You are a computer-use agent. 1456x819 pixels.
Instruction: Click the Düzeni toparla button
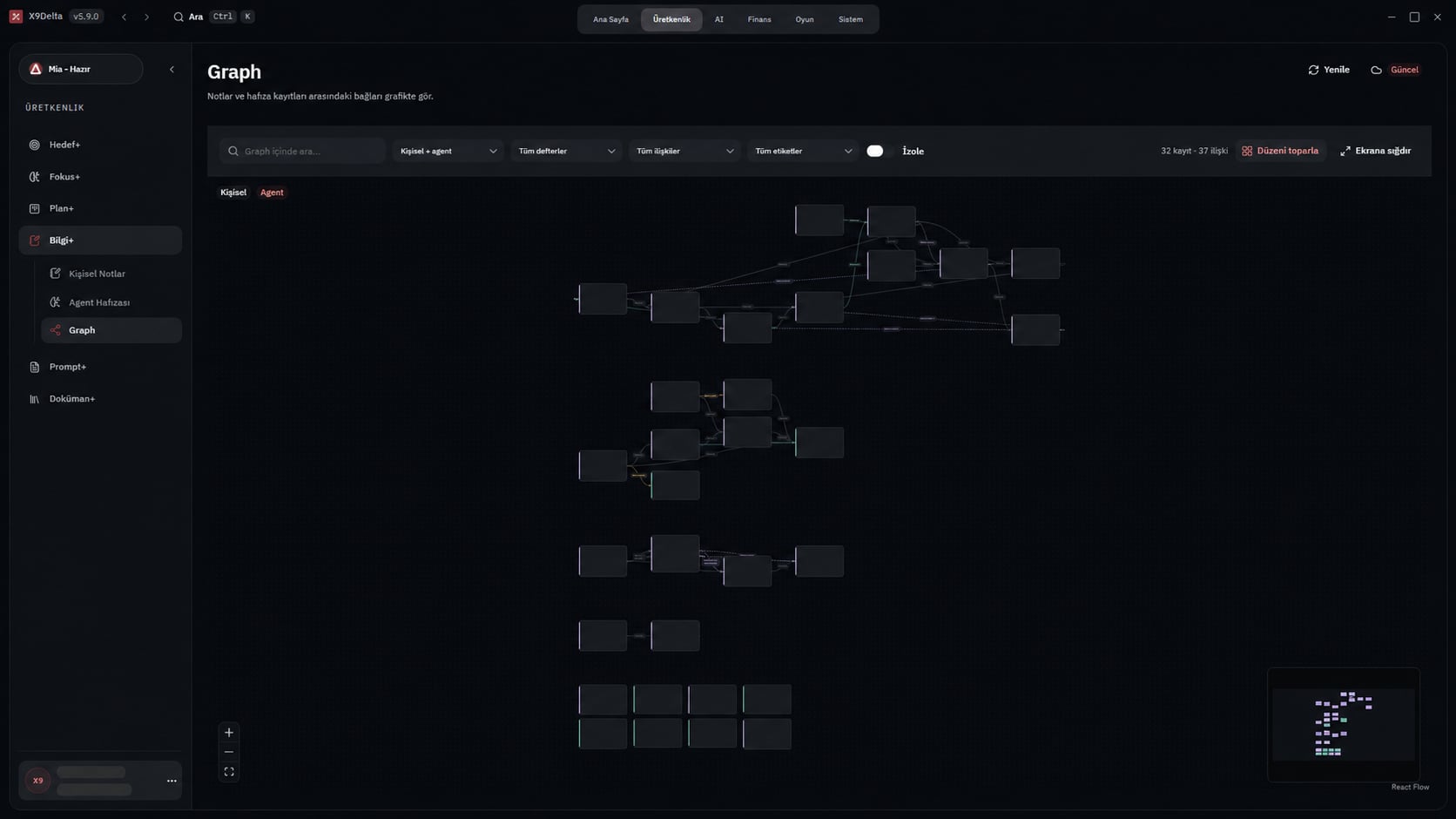[1280, 151]
